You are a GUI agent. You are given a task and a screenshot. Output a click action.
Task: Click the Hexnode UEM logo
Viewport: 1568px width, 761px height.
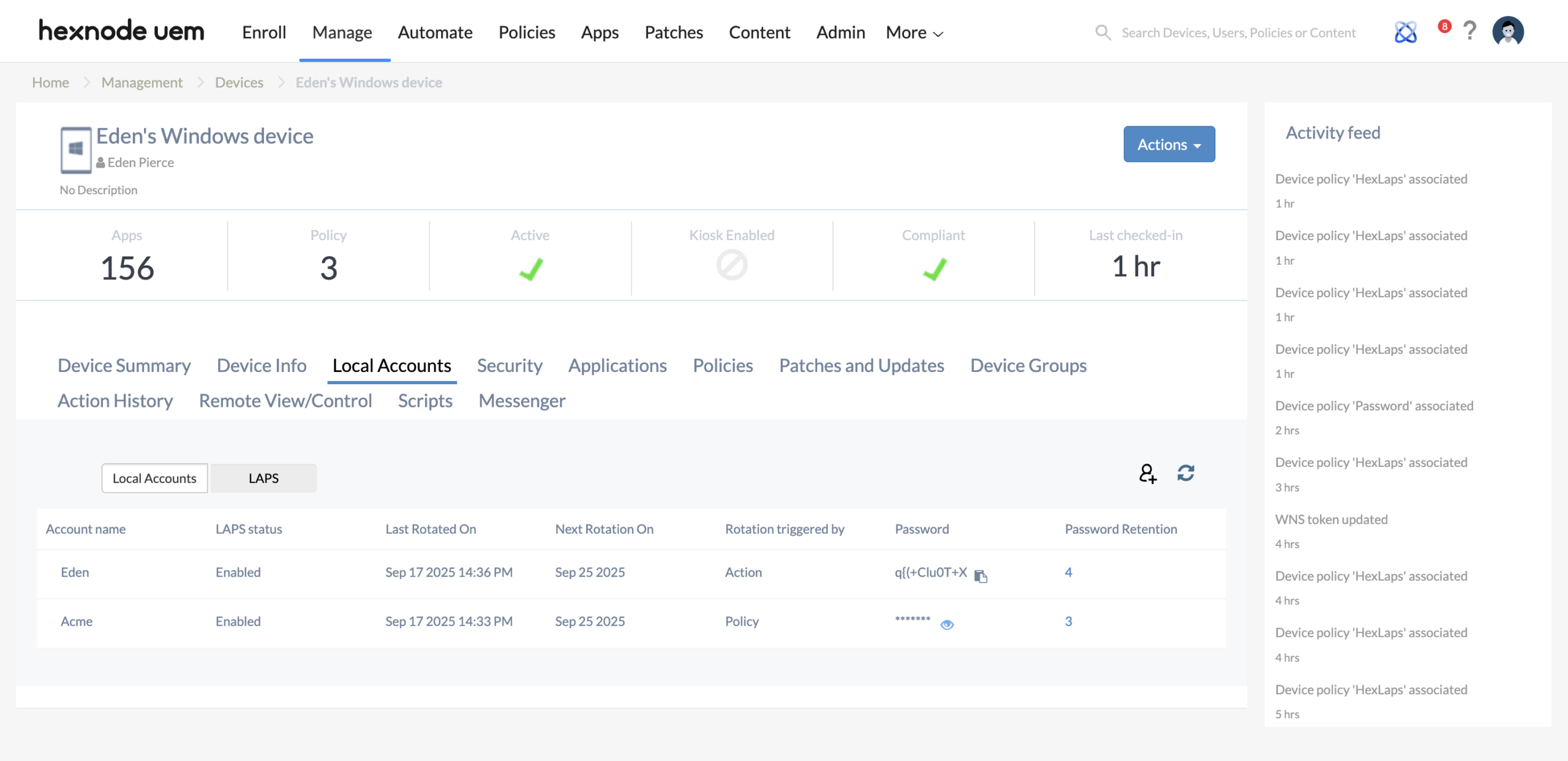(121, 31)
